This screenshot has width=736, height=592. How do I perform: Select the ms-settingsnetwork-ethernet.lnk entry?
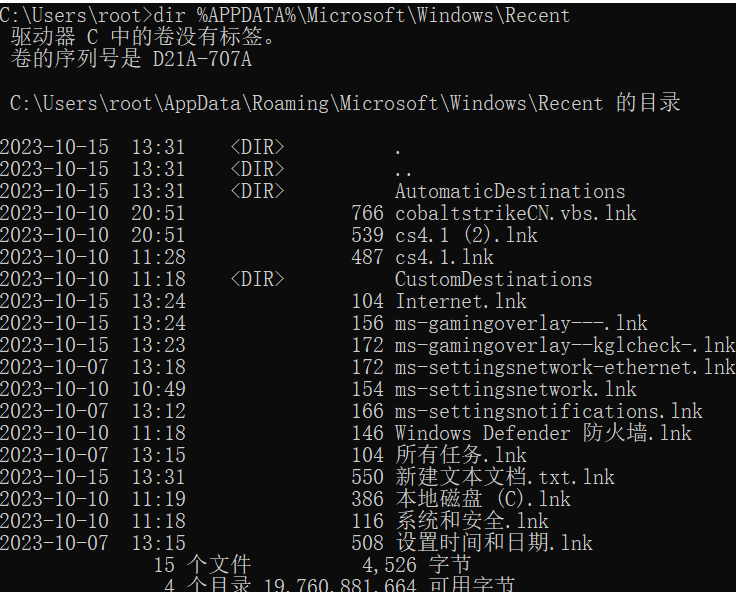tap(565, 367)
